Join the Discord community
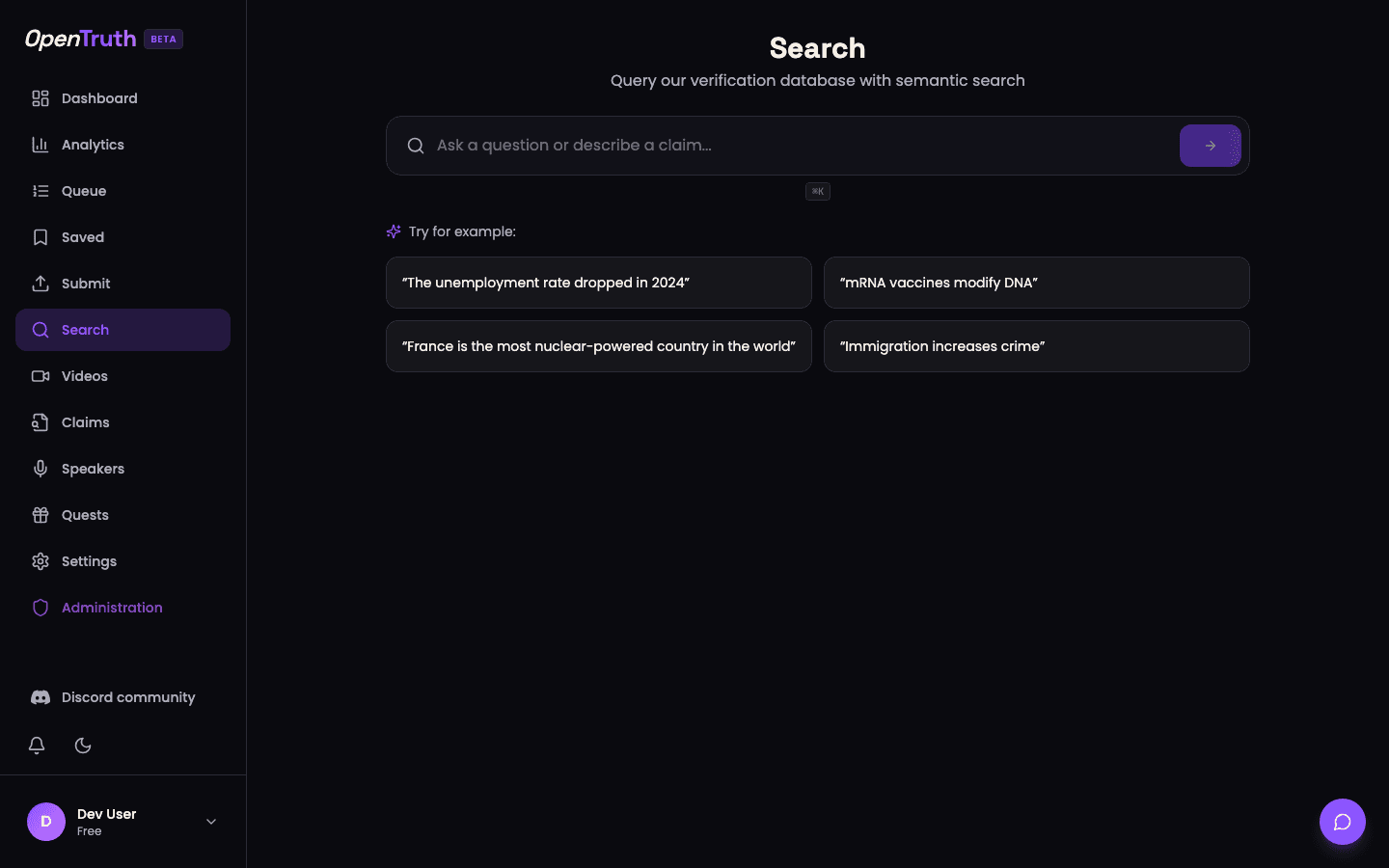The height and width of the screenshot is (868, 1389). pos(127,696)
